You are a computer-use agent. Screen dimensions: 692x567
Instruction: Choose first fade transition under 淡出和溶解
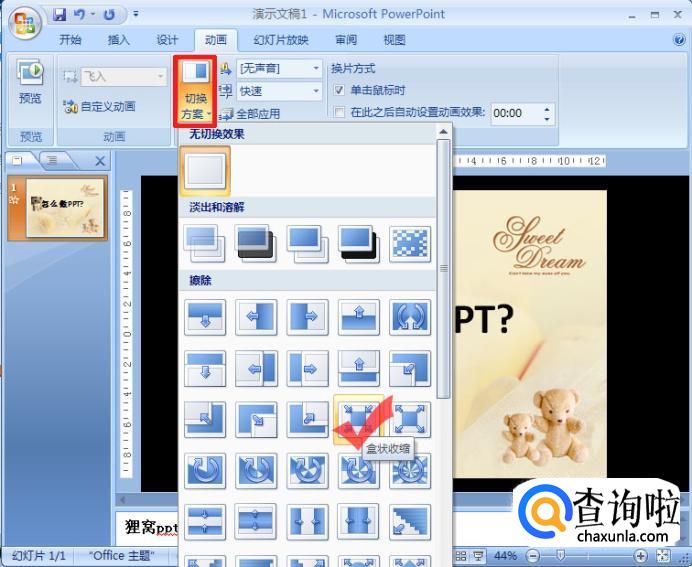click(204, 244)
